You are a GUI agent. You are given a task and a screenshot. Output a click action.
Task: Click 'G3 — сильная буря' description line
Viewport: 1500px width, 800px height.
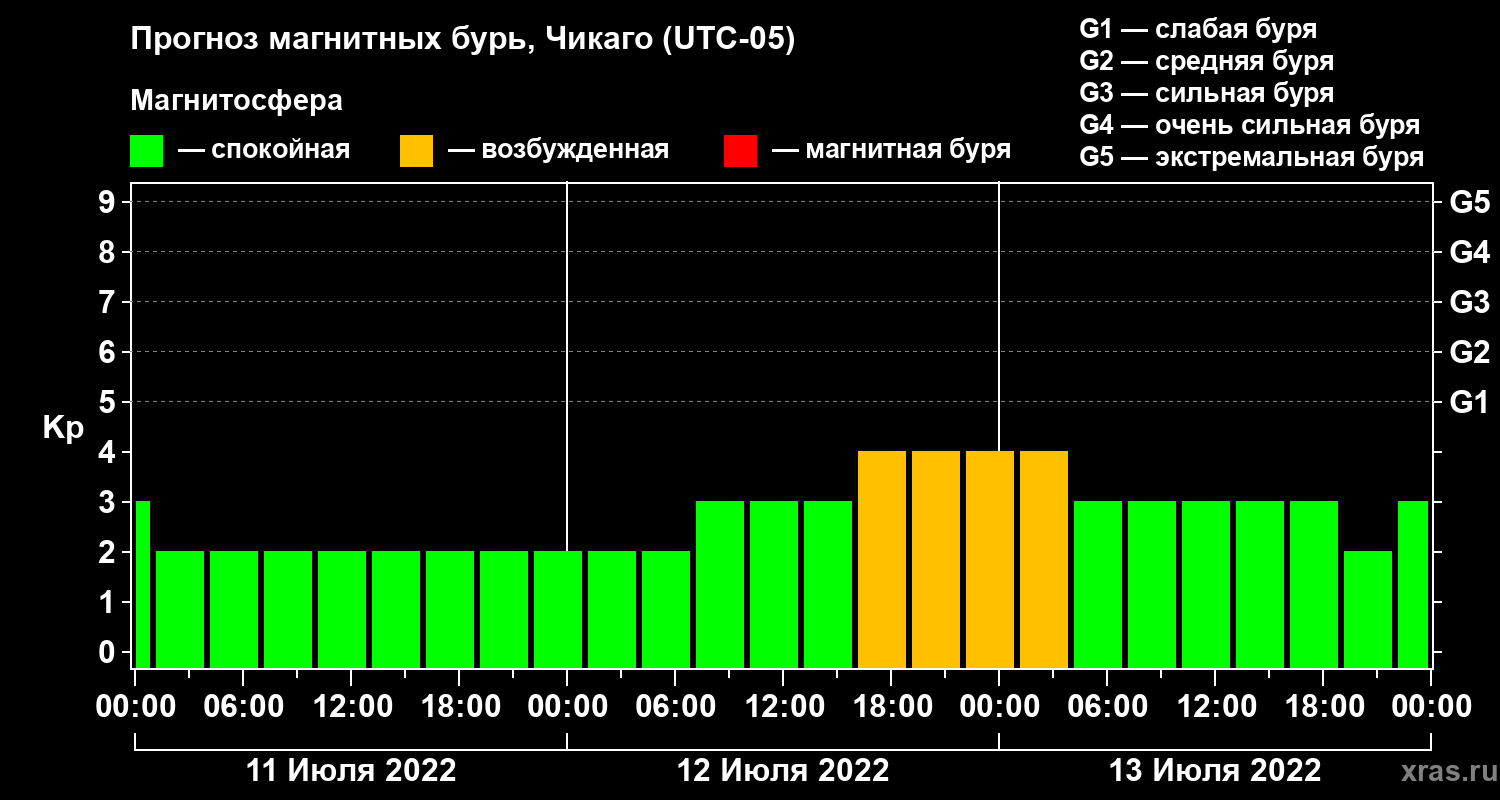[x=1206, y=93]
